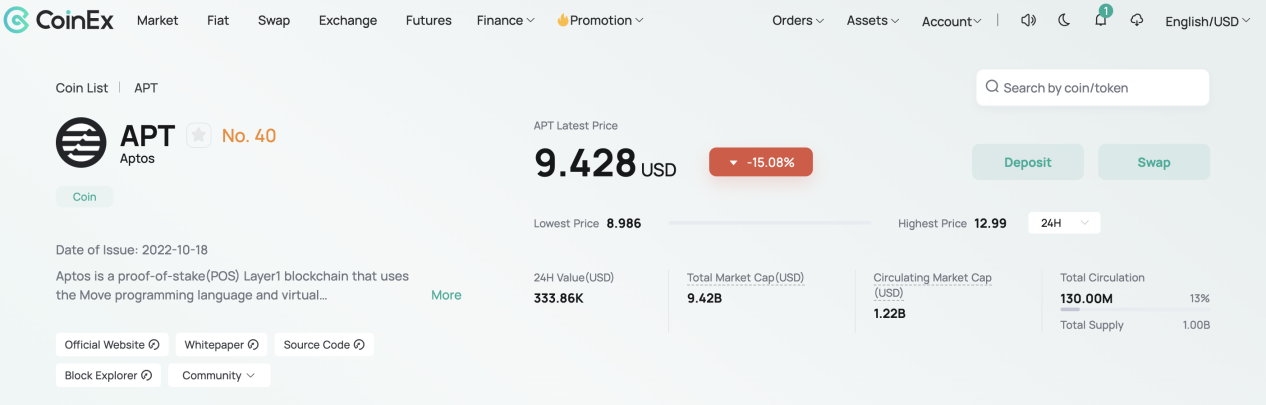The height and width of the screenshot is (405, 1266).
Task: Add APT to favorites star
Action: [199, 135]
